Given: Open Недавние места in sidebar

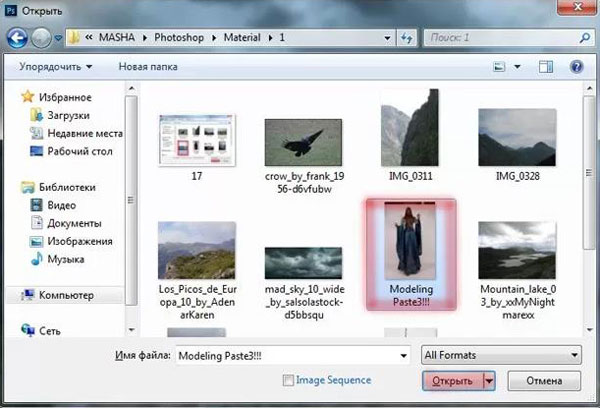Looking at the screenshot, I should (x=85, y=133).
